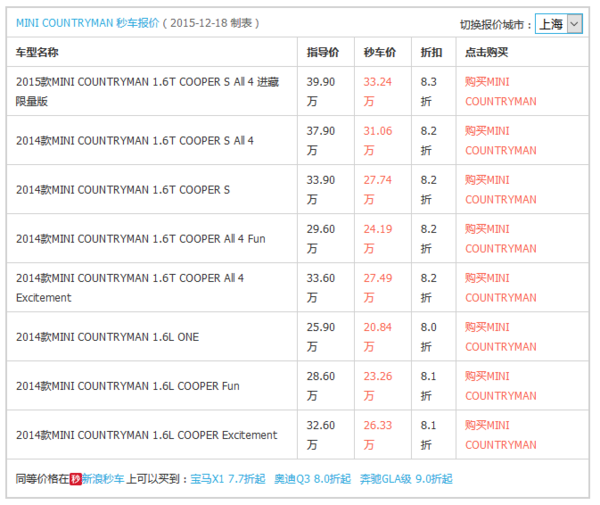Click the 32.60万 guide price
Viewport: 600px width, 505px height.
click(321, 435)
